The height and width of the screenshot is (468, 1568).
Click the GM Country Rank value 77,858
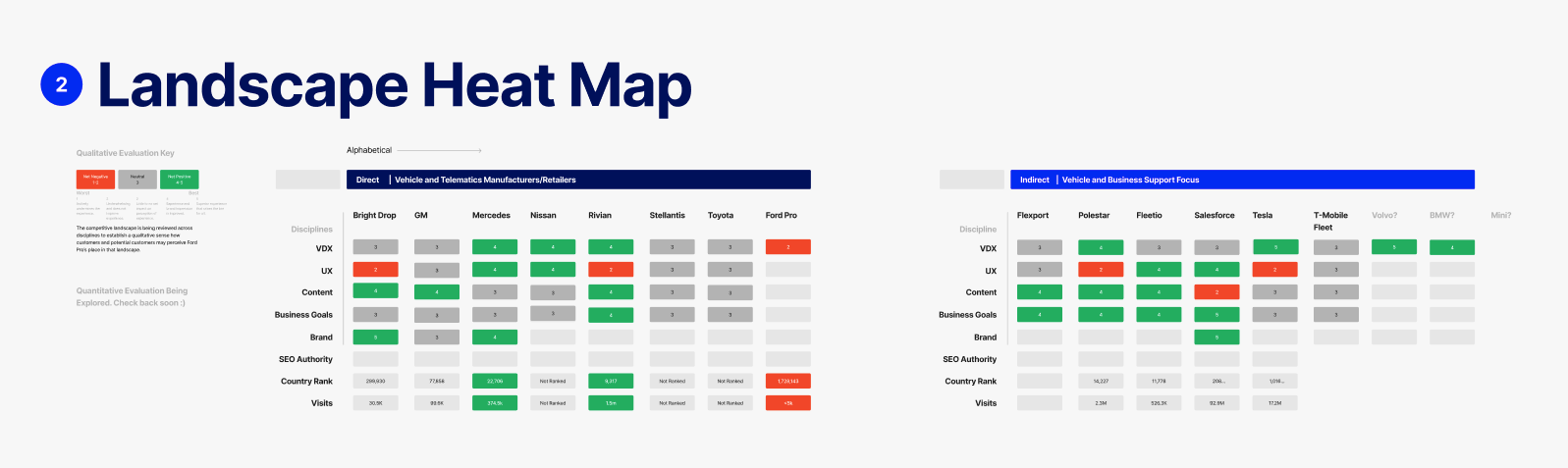[x=437, y=381]
